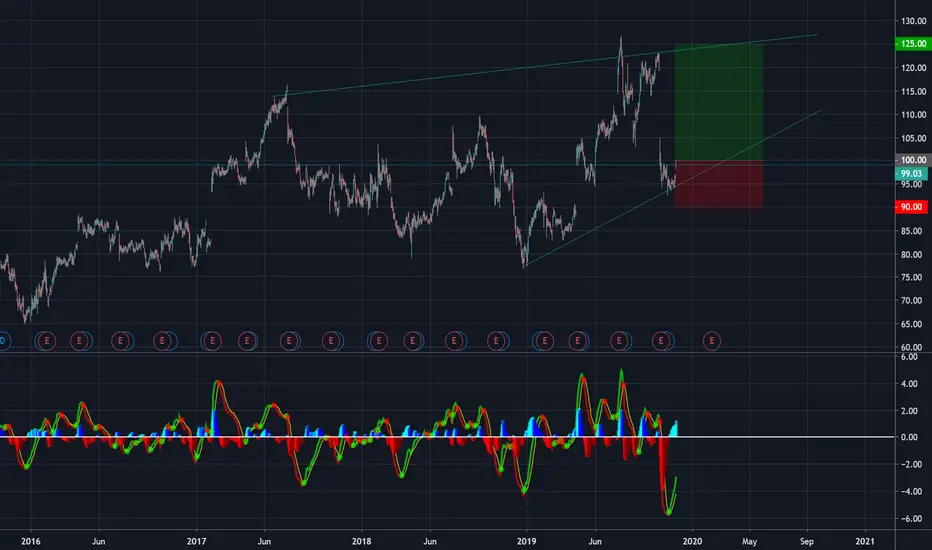Click the 4.00 indicator scale value
This screenshot has width=932, height=550.
[909, 384]
